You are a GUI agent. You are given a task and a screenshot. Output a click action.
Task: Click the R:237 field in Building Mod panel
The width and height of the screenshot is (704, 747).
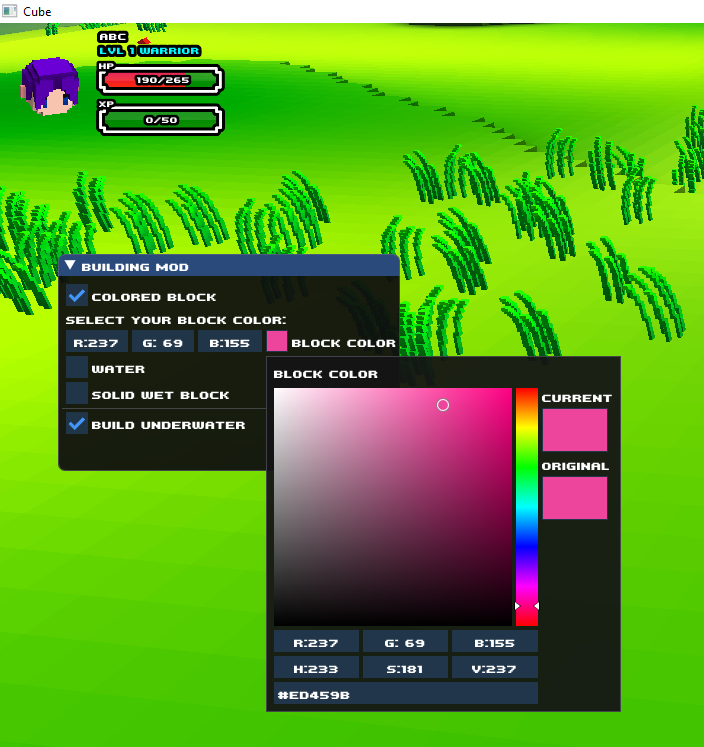(97, 342)
